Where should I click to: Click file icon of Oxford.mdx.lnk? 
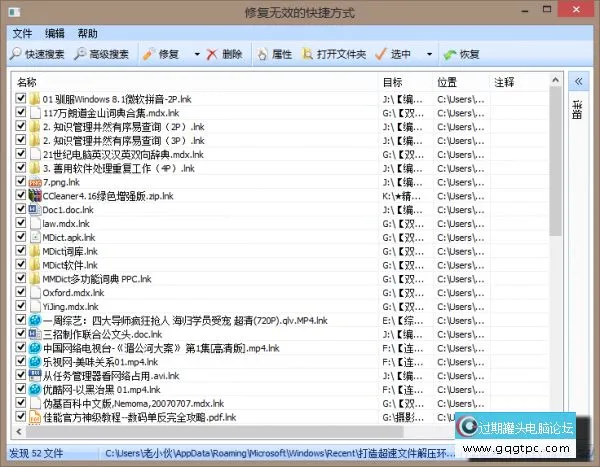click(x=35, y=292)
